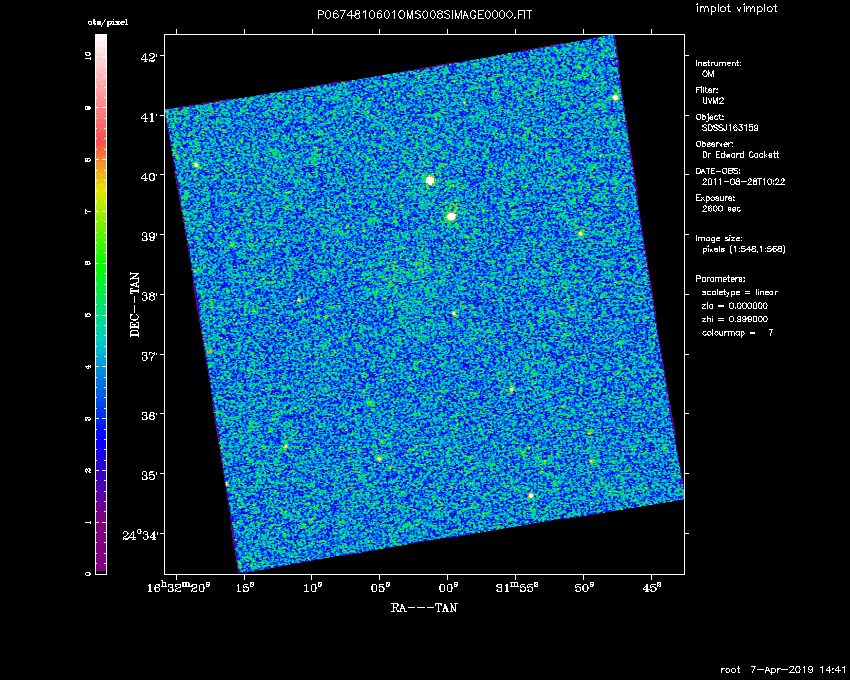The image size is (850, 680).
Task: Click the implot vimplot header text
Action: (x=734, y=8)
